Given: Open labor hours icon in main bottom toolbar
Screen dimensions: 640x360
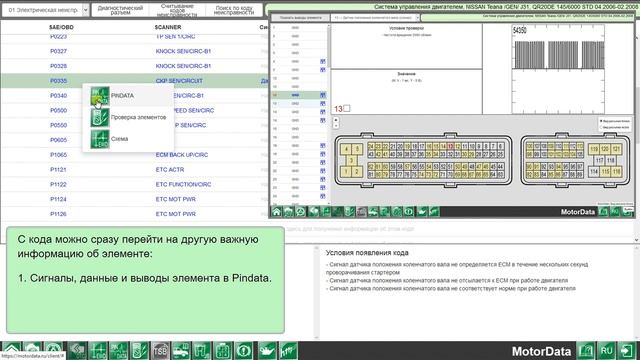Looking at the screenshot, I should (288, 351).
